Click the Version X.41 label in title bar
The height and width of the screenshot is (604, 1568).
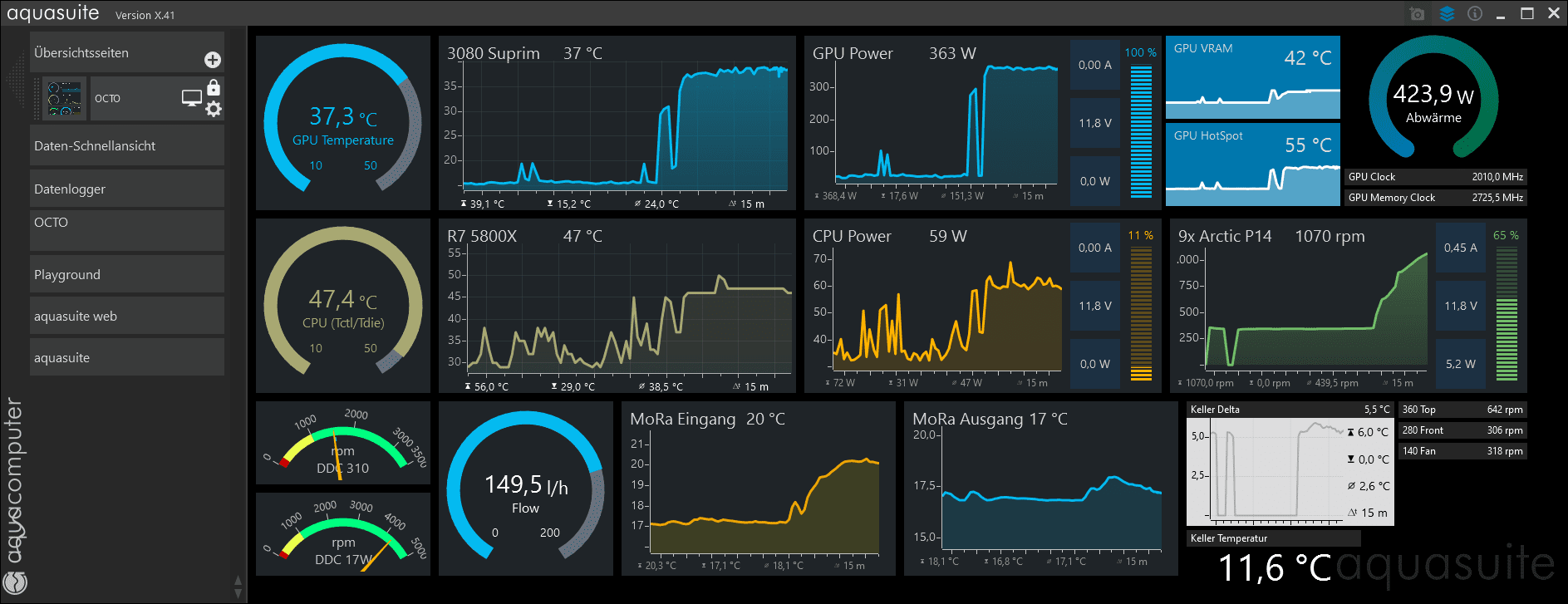[x=145, y=15]
